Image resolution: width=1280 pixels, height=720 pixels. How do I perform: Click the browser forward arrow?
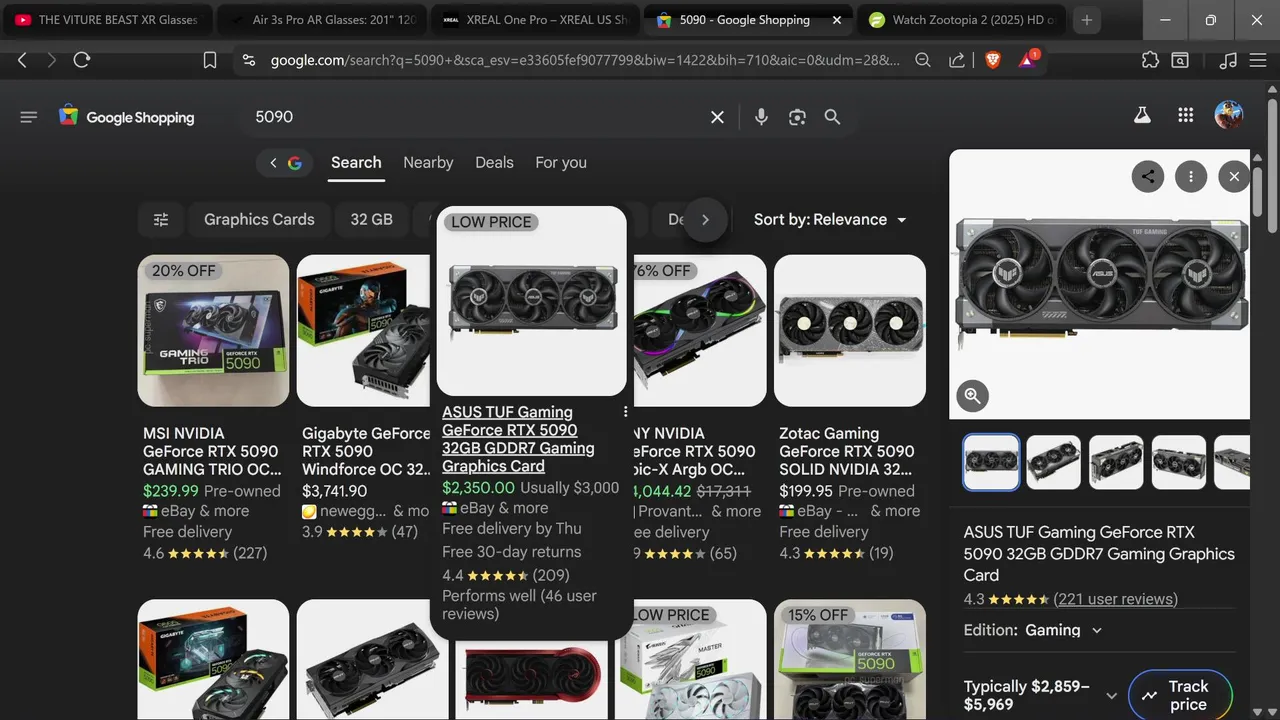[x=51, y=60]
